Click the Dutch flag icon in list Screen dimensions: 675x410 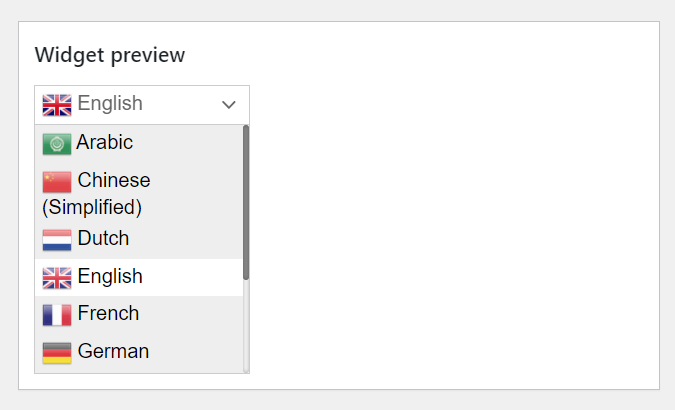57,240
